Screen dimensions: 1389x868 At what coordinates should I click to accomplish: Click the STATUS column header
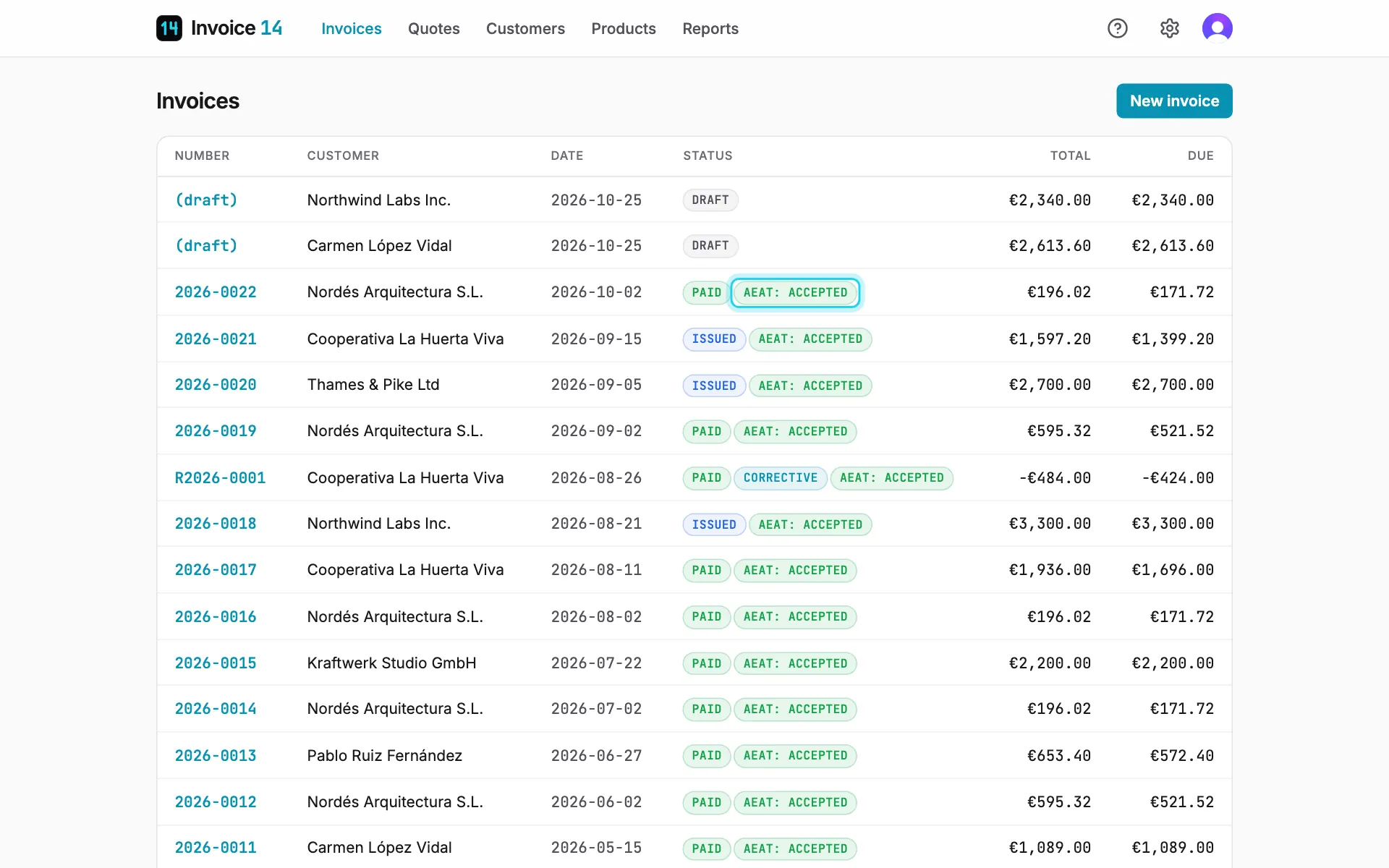[708, 156]
